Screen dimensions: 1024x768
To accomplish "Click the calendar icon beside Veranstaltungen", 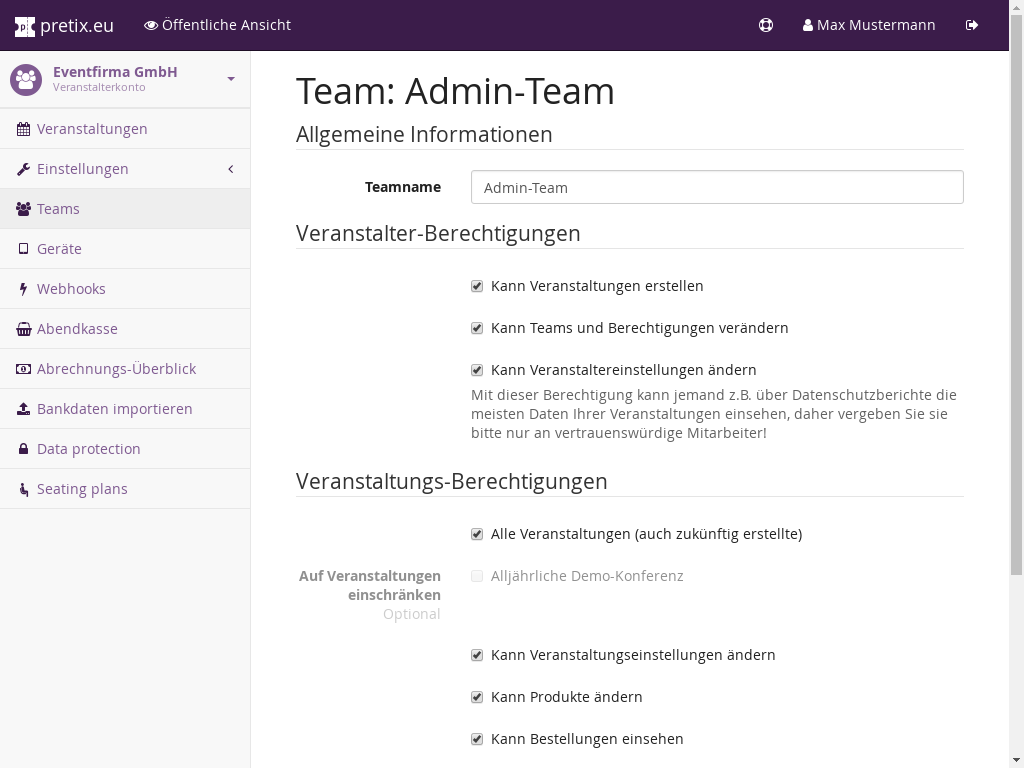I will click(24, 129).
